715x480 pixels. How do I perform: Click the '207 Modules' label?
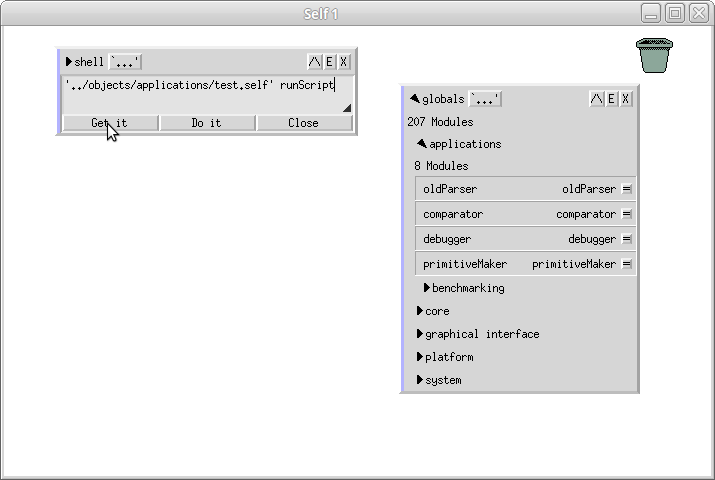pyautogui.click(x=440, y=122)
